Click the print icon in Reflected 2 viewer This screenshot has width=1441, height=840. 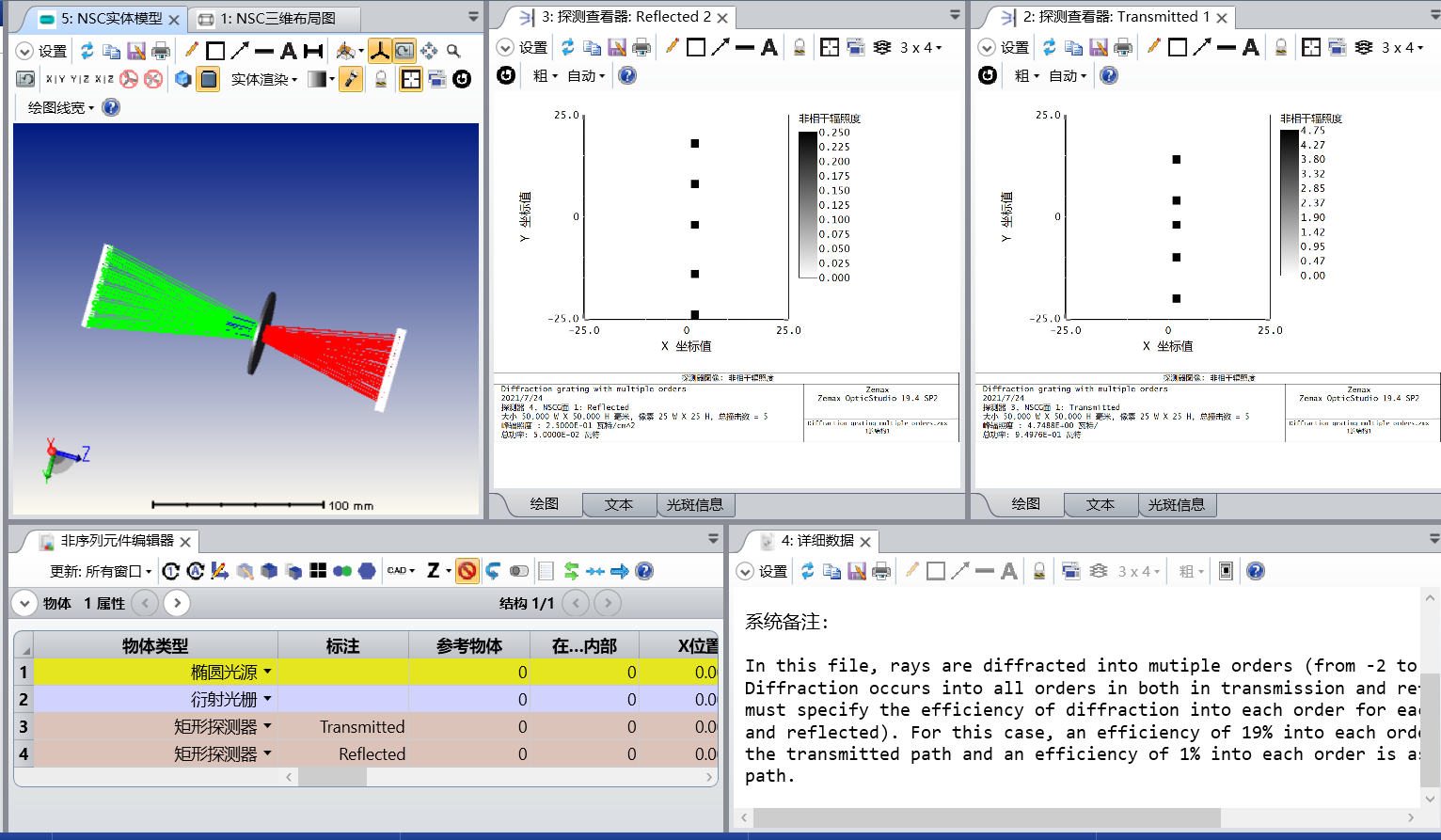[x=642, y=47]
